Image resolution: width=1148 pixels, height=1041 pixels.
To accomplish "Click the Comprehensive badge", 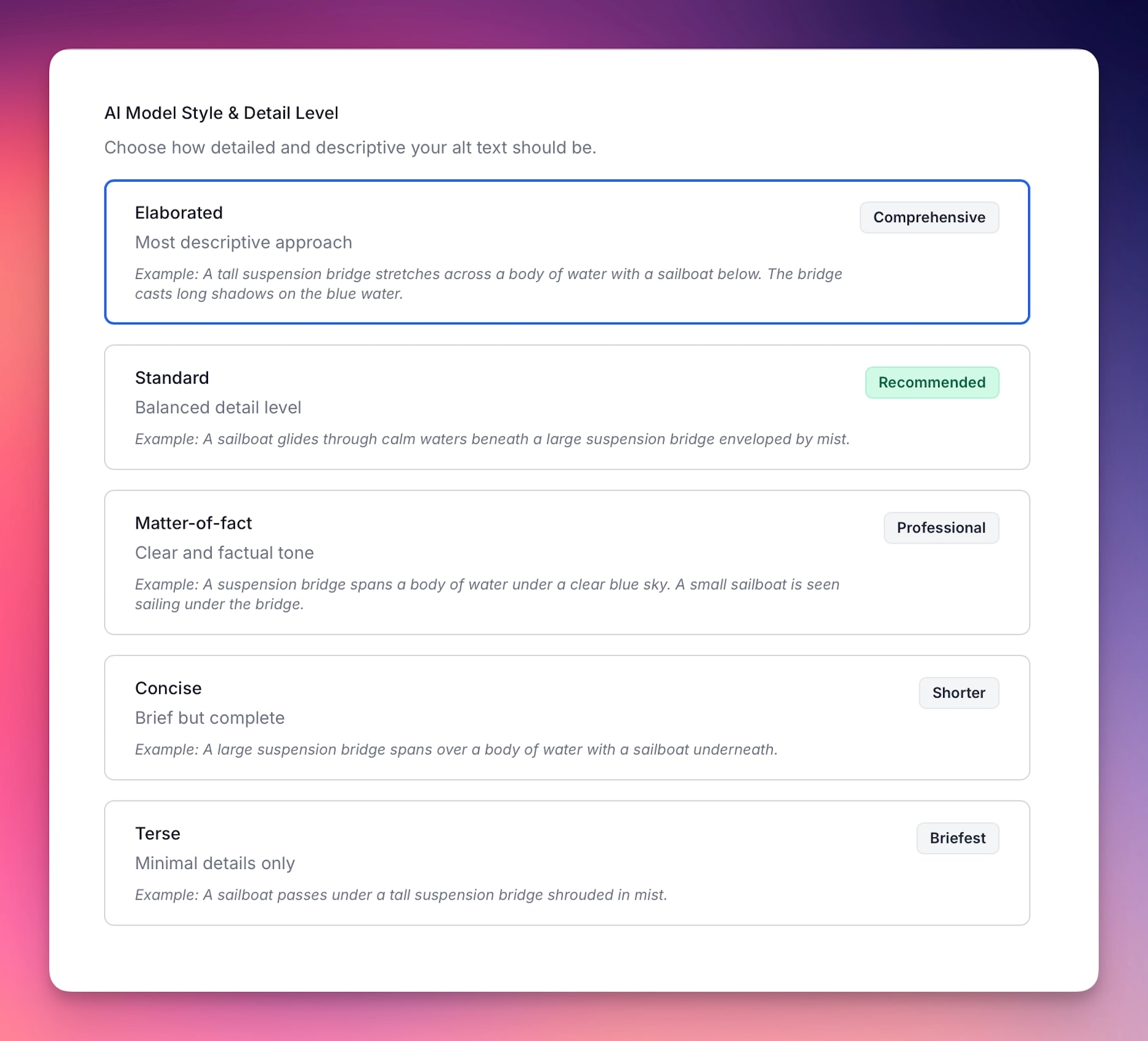I will (929, 217).
